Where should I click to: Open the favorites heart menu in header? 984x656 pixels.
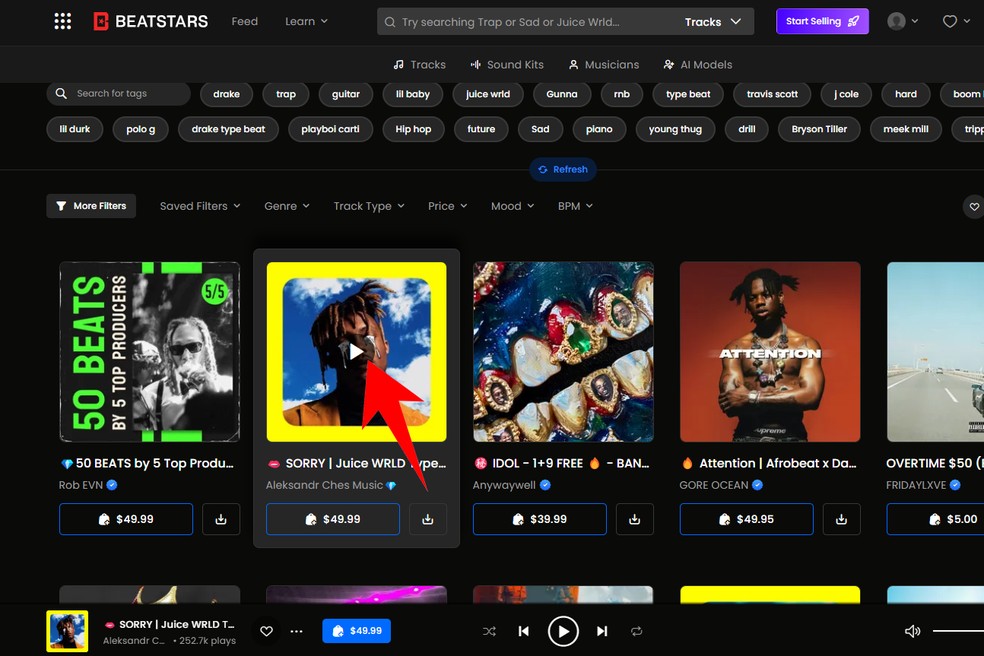pos(956,21)
